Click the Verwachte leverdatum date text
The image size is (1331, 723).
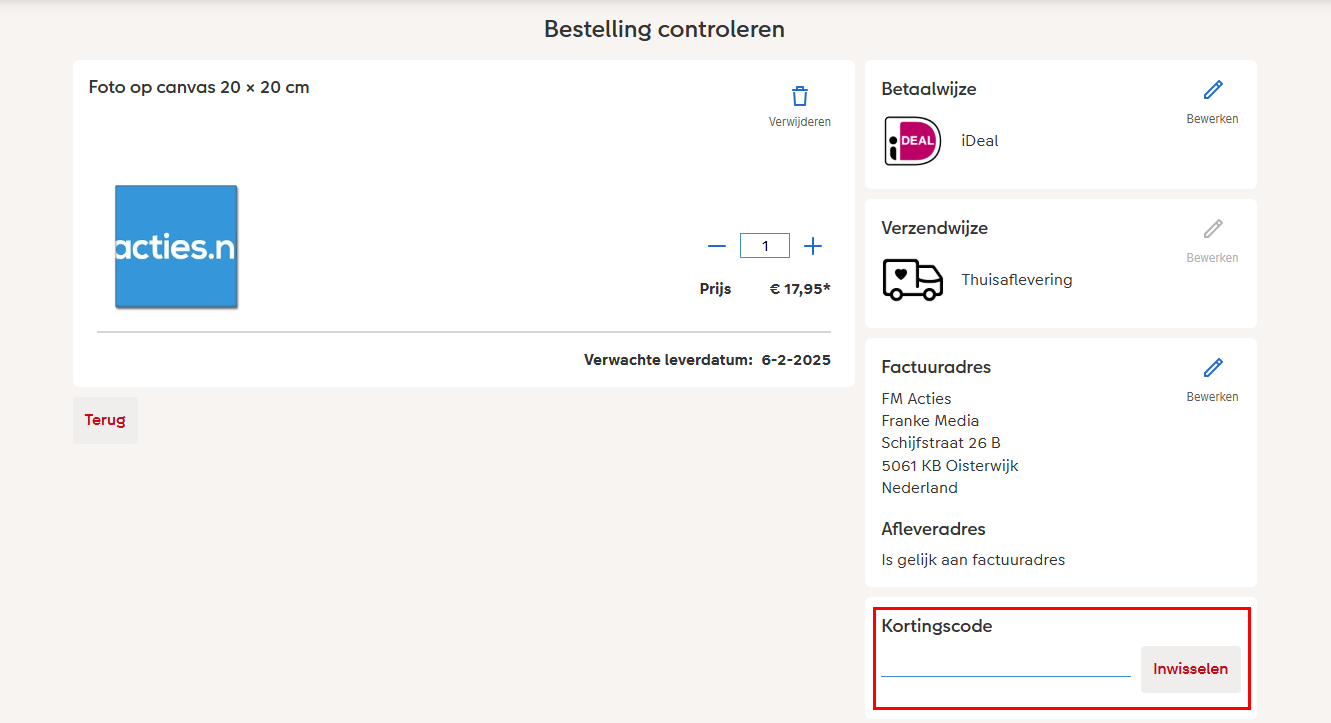click(x=708, y=359)
